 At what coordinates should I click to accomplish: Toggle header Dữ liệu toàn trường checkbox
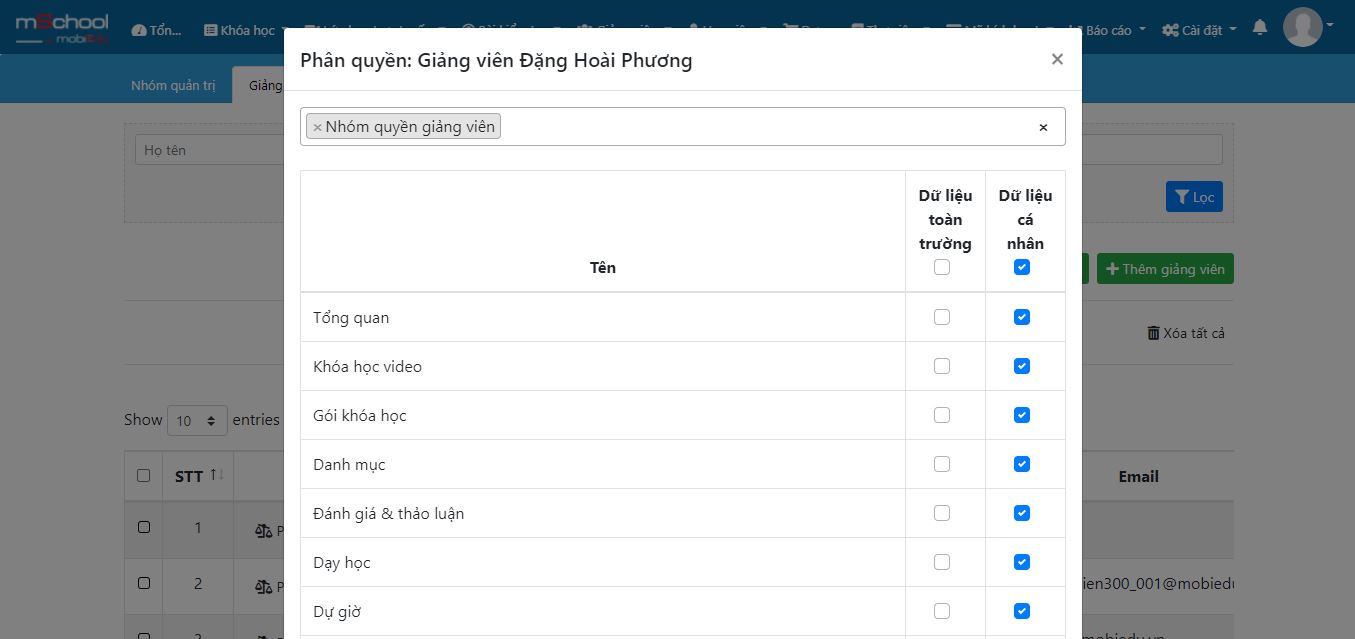point(942,267)
